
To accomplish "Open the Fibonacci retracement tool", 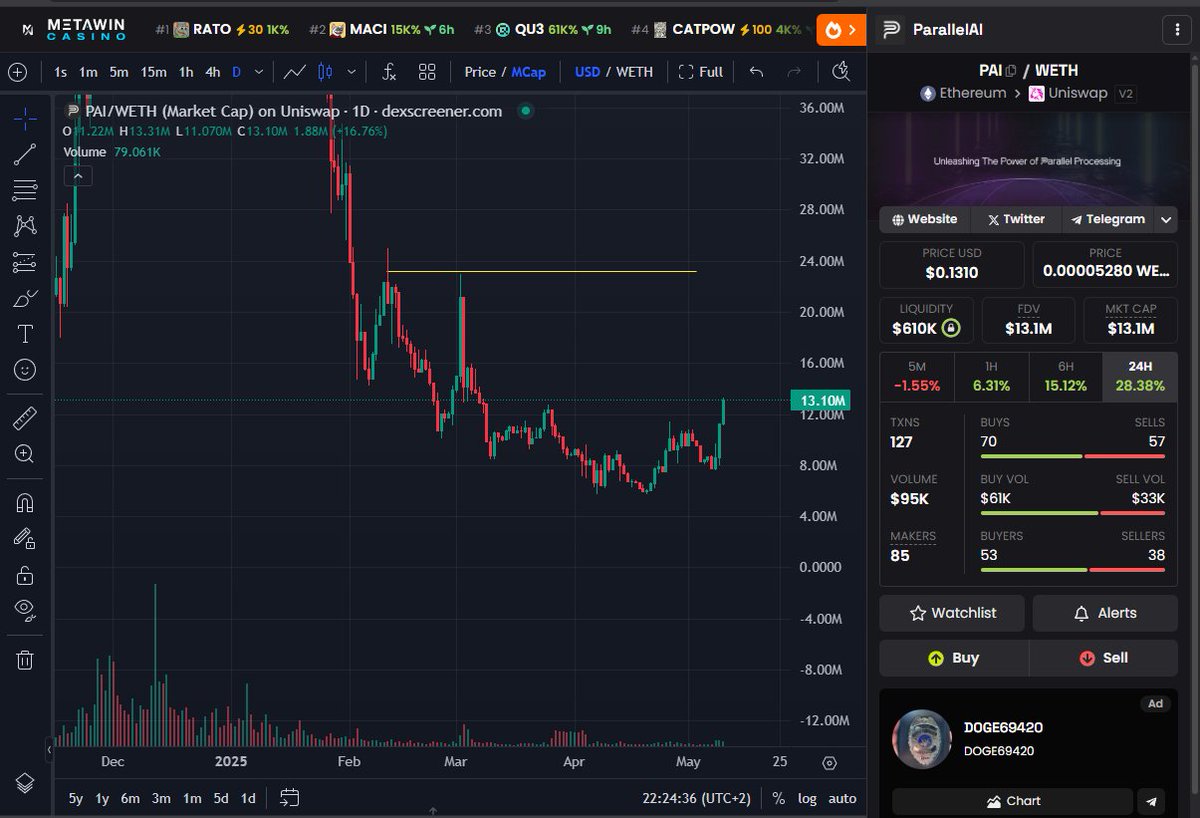I will pos(25,190).
